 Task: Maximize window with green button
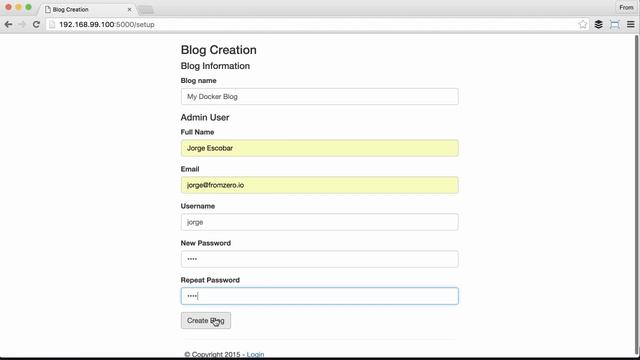tap(28, 7)
